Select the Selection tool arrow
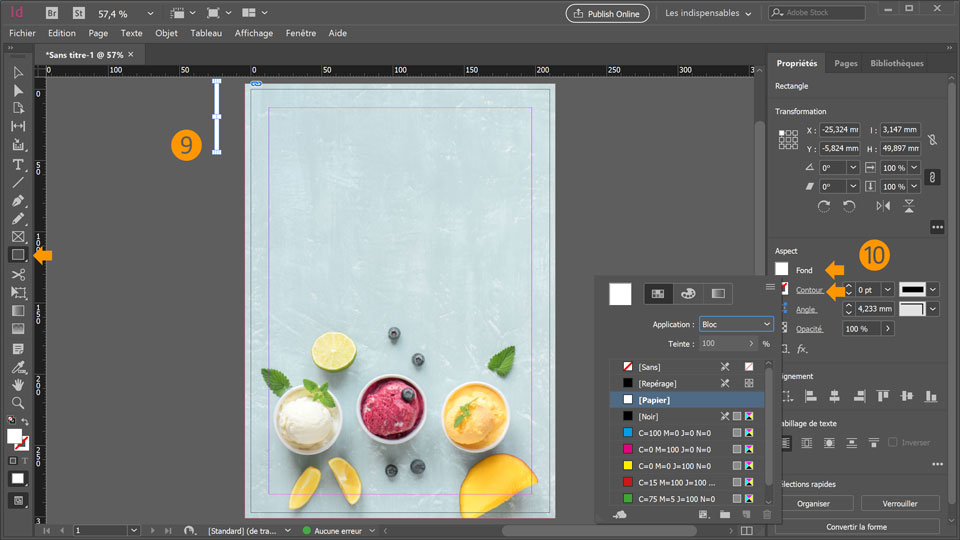The image size is (960, 540). coord(18,73)
